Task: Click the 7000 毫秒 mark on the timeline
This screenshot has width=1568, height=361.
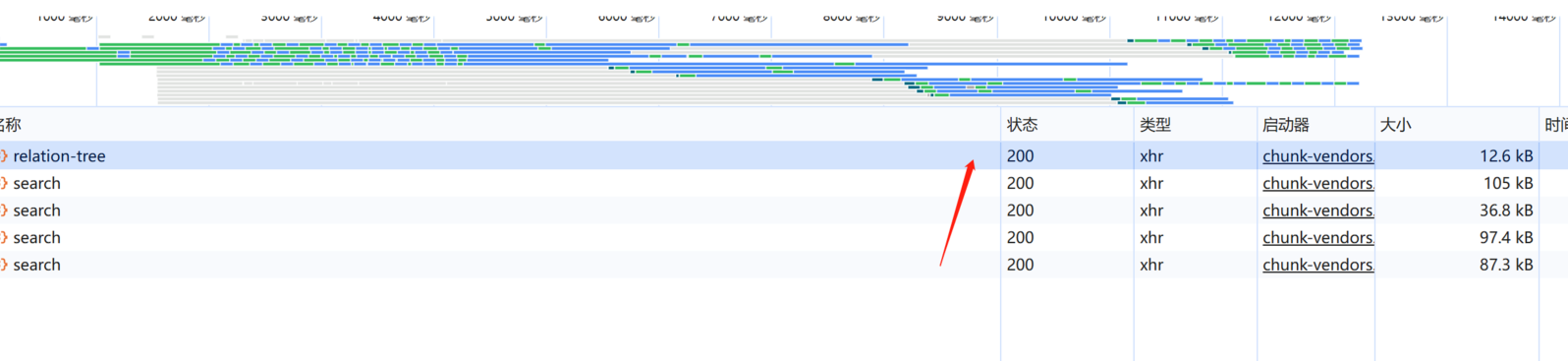Action: pos(740,17)
